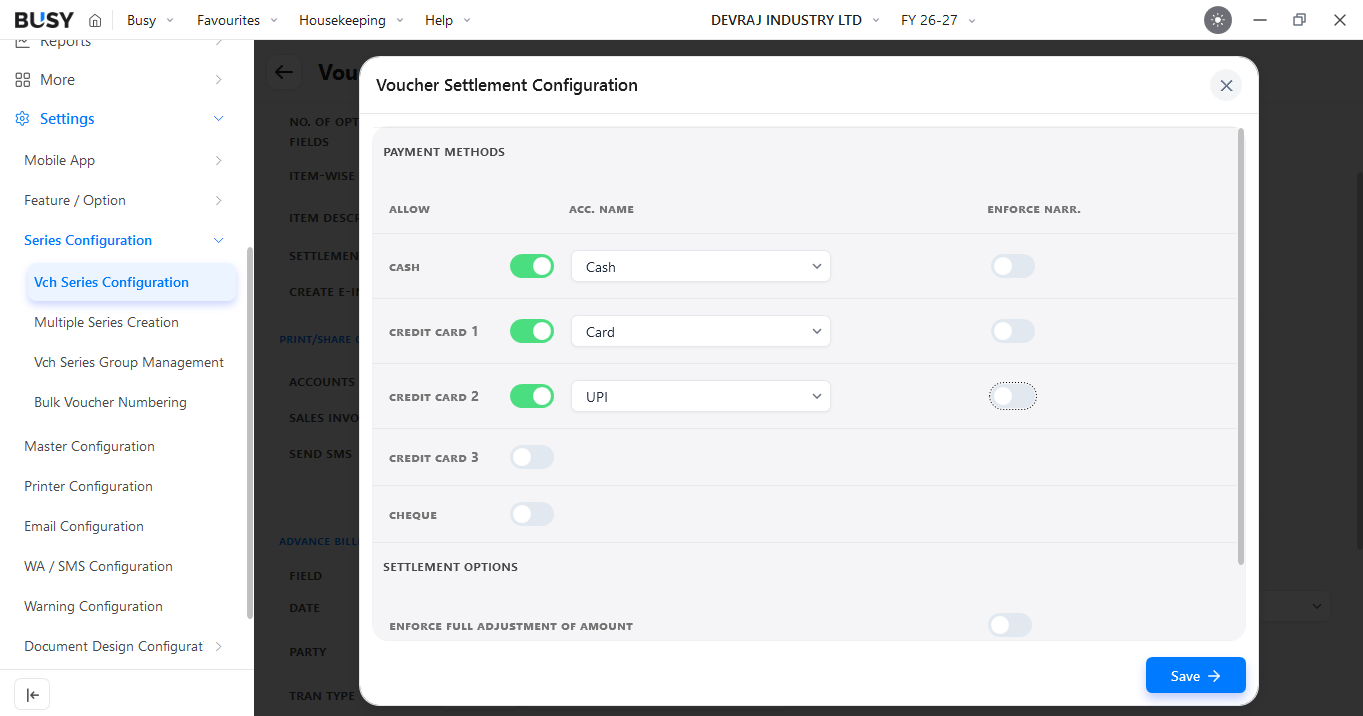Click the ENFORCE NARR. column header
Viewport: 1363px width, 716px height.
tap(1034, 210)
